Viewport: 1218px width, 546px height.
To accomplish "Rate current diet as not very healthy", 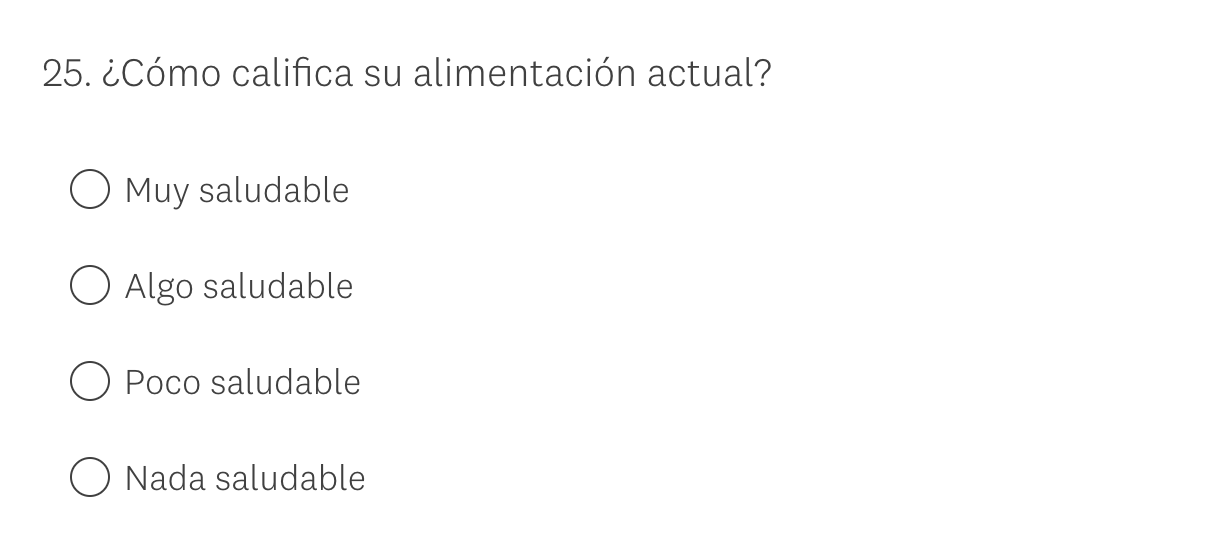I will click(x=90, y=382).
